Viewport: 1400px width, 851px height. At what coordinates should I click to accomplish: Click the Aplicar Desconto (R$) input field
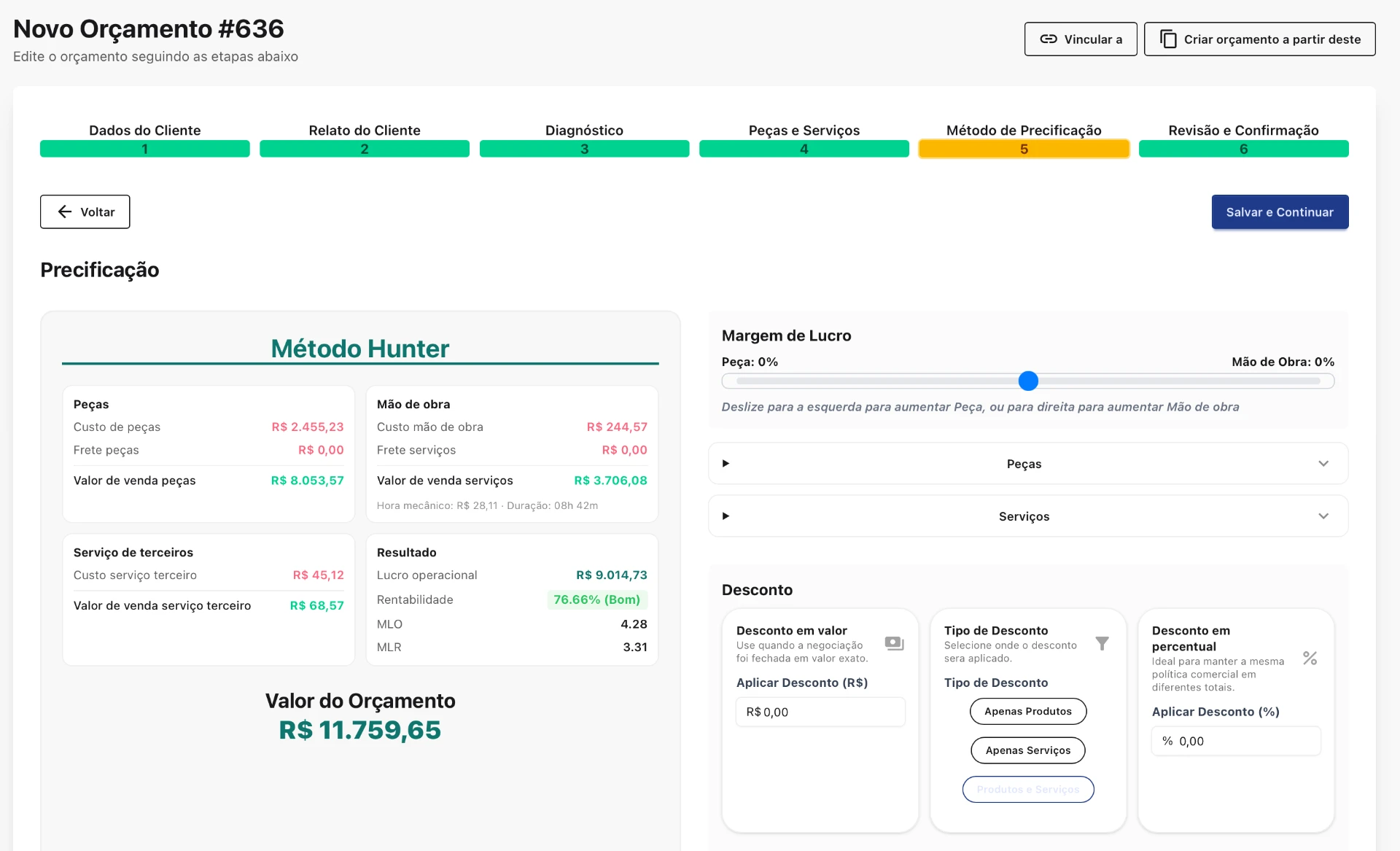tap(820, 712)
